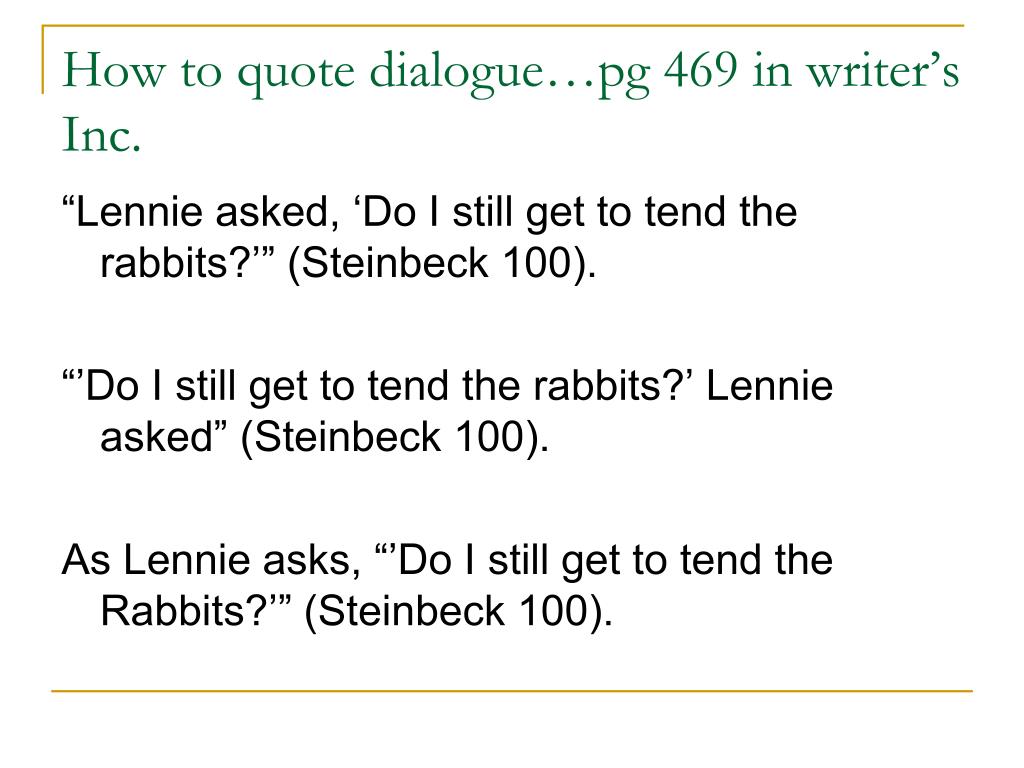Viewport: 1024px width, 768px height.
Task: Click the first example's "(Steinbeck 100)" citation
Action: click(441, 263)
